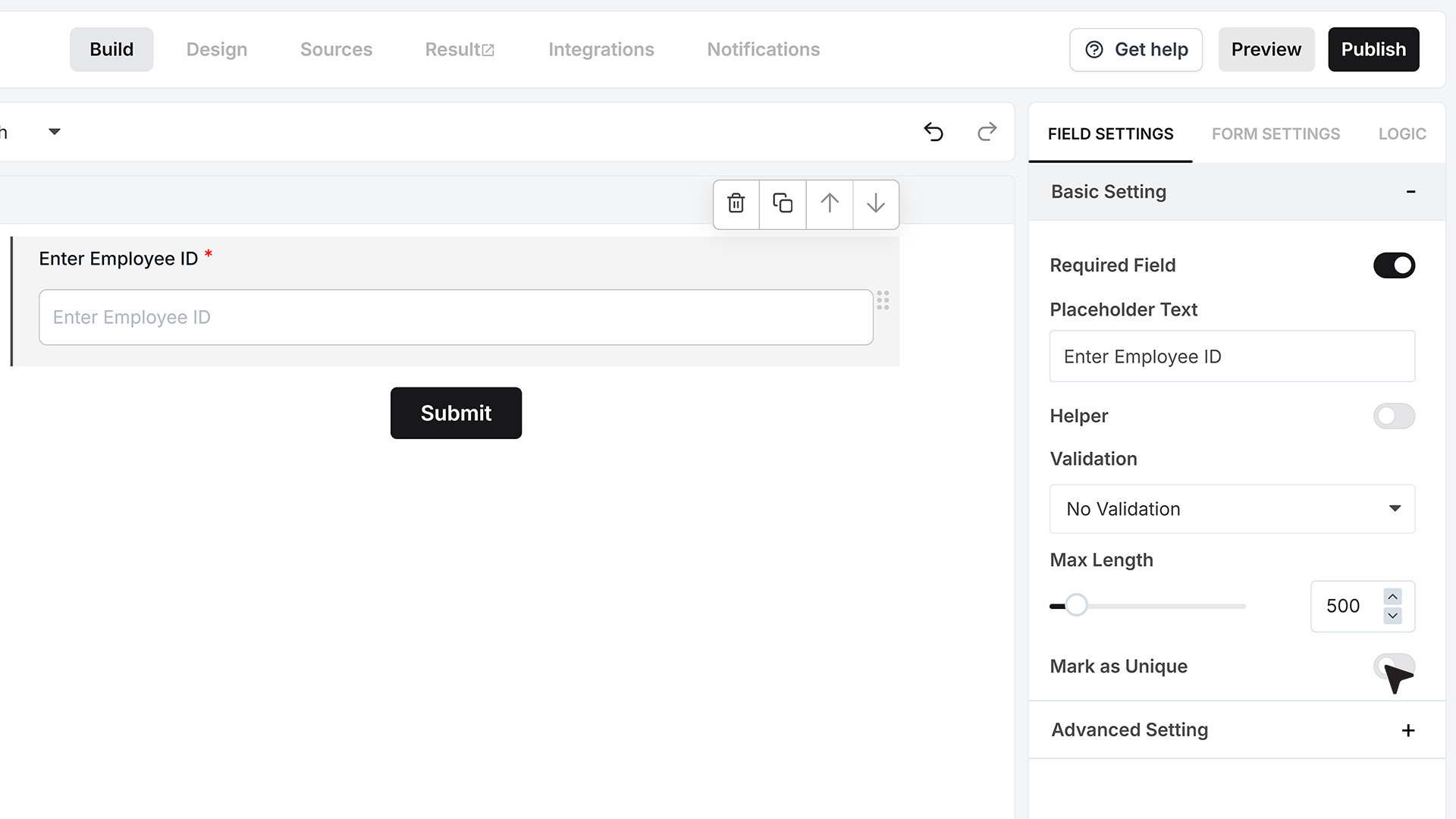Click the Submit button in the form
The image size is (1456, 819).
[x=456, y=413]
